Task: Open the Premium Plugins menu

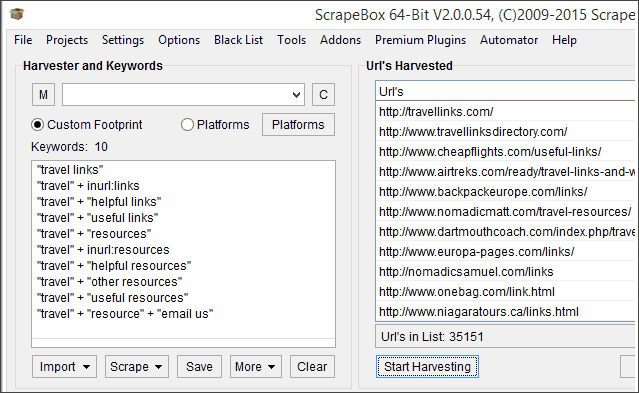Action: pyautogui.click(x=420, y=40)
